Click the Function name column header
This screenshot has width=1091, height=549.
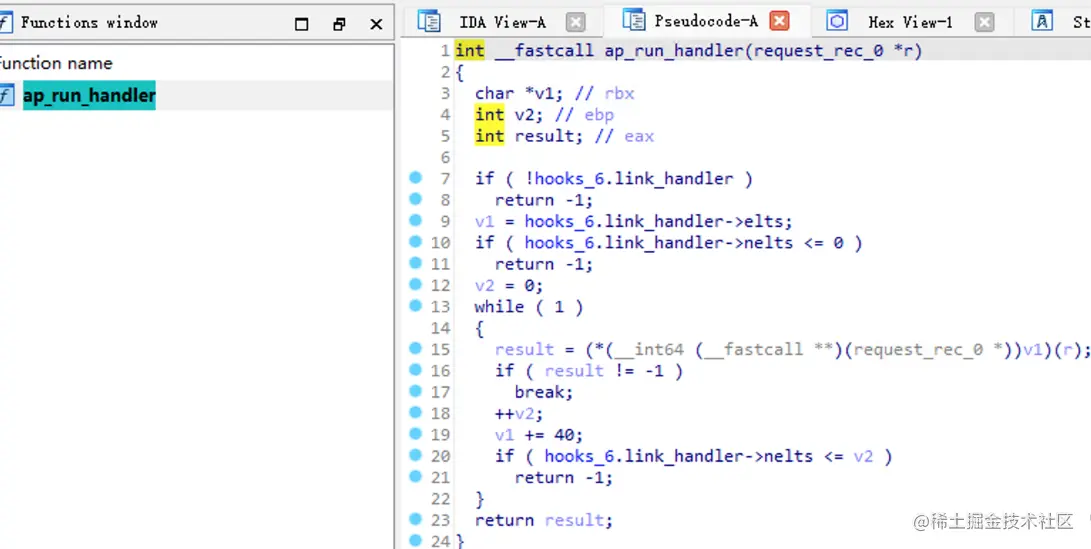coord(56,63)
